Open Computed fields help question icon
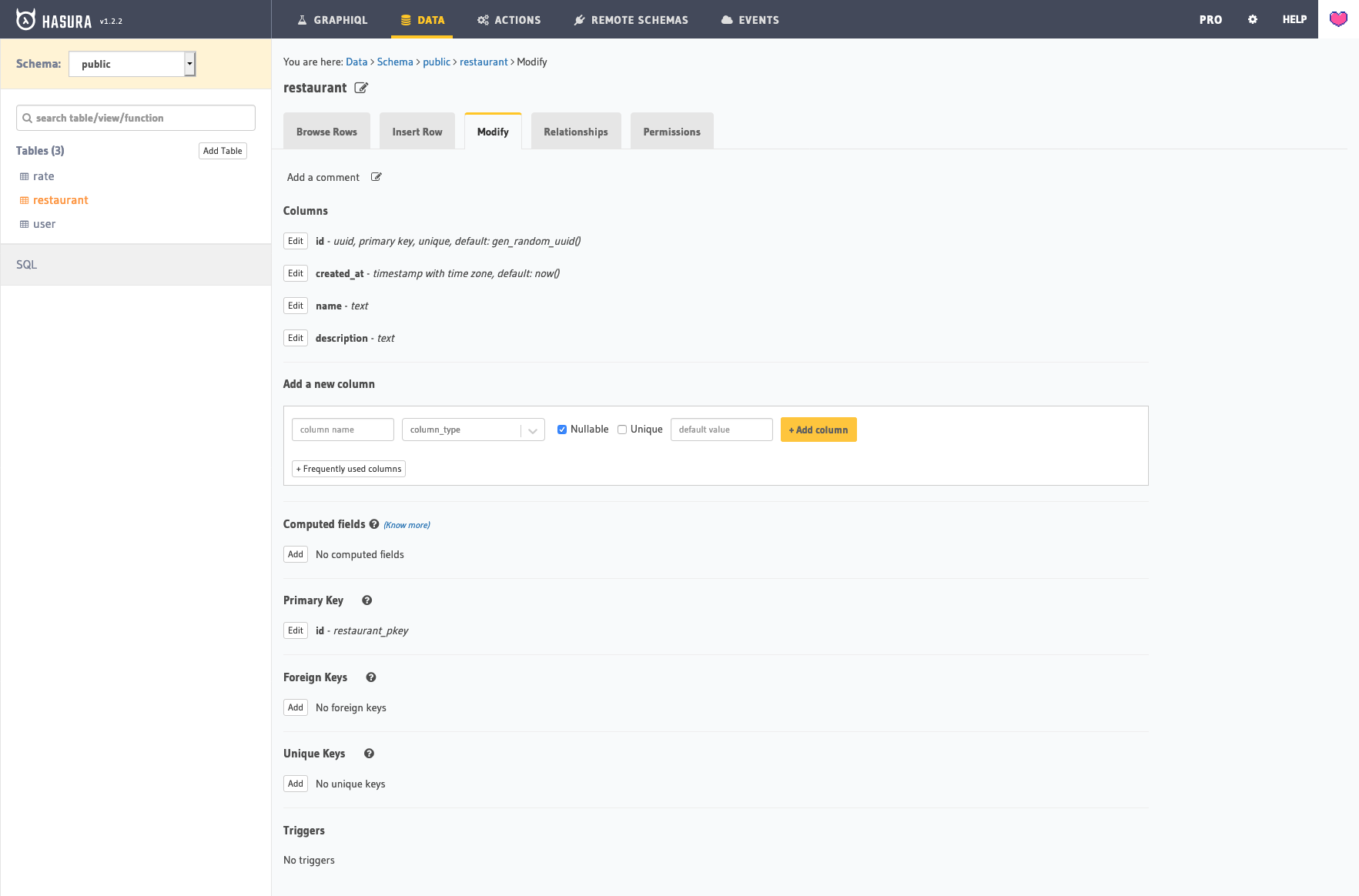1359x896 pixels. click(374, 524)
